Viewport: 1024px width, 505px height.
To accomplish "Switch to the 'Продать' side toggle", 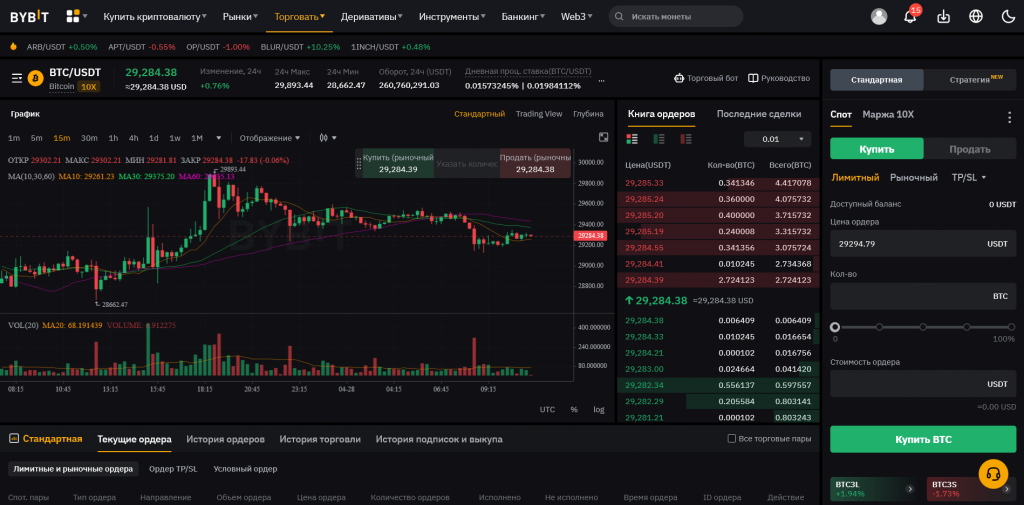I will 969,149.
